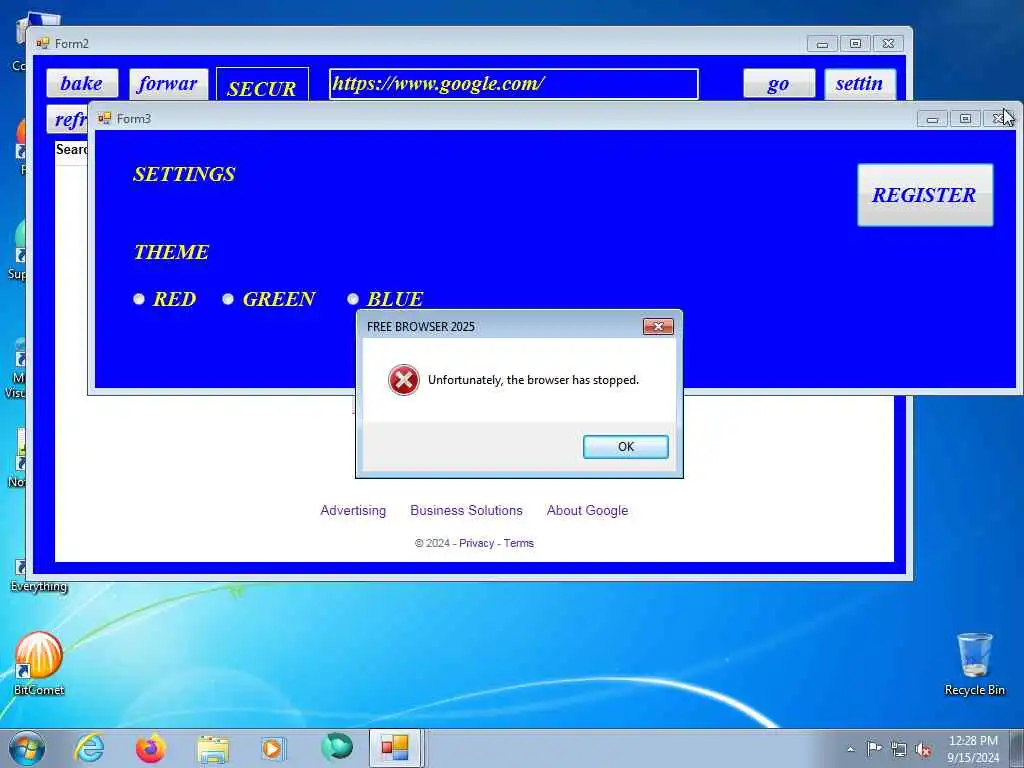Click the Show desktop strip
This screenshot has width=1024, height=768.
point(1017,748)
